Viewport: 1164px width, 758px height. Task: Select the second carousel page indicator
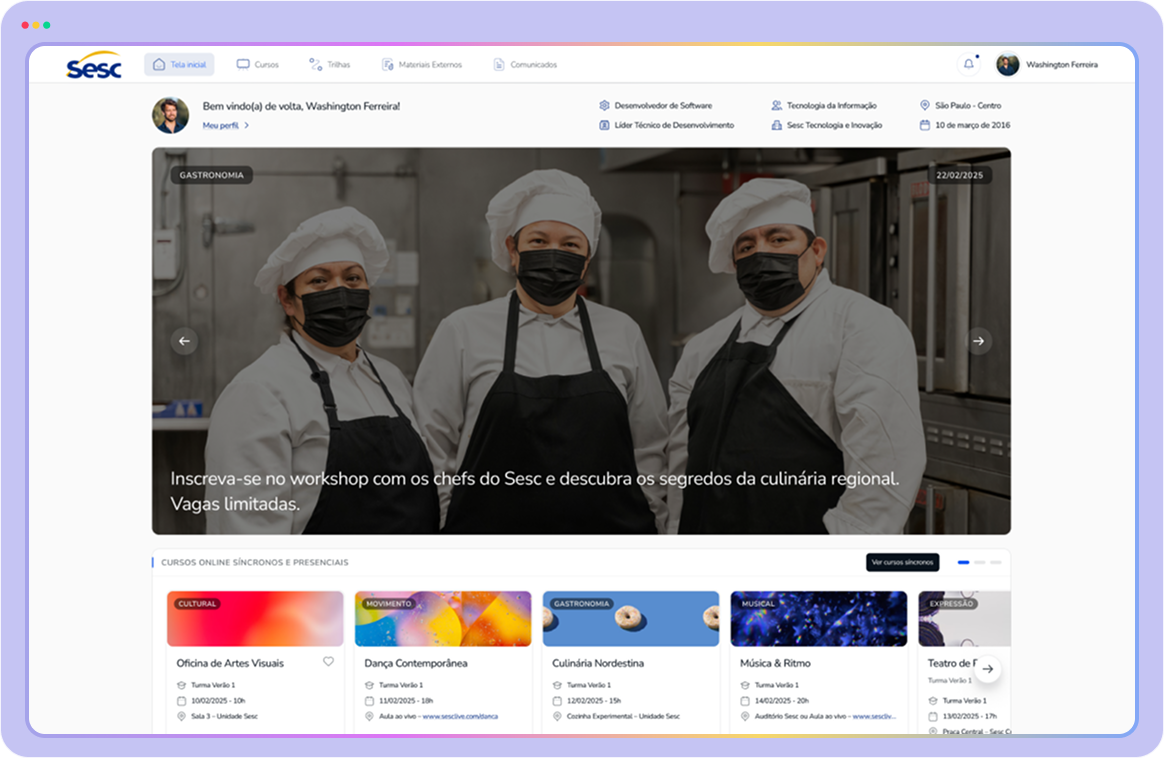[x=980, y=562]
